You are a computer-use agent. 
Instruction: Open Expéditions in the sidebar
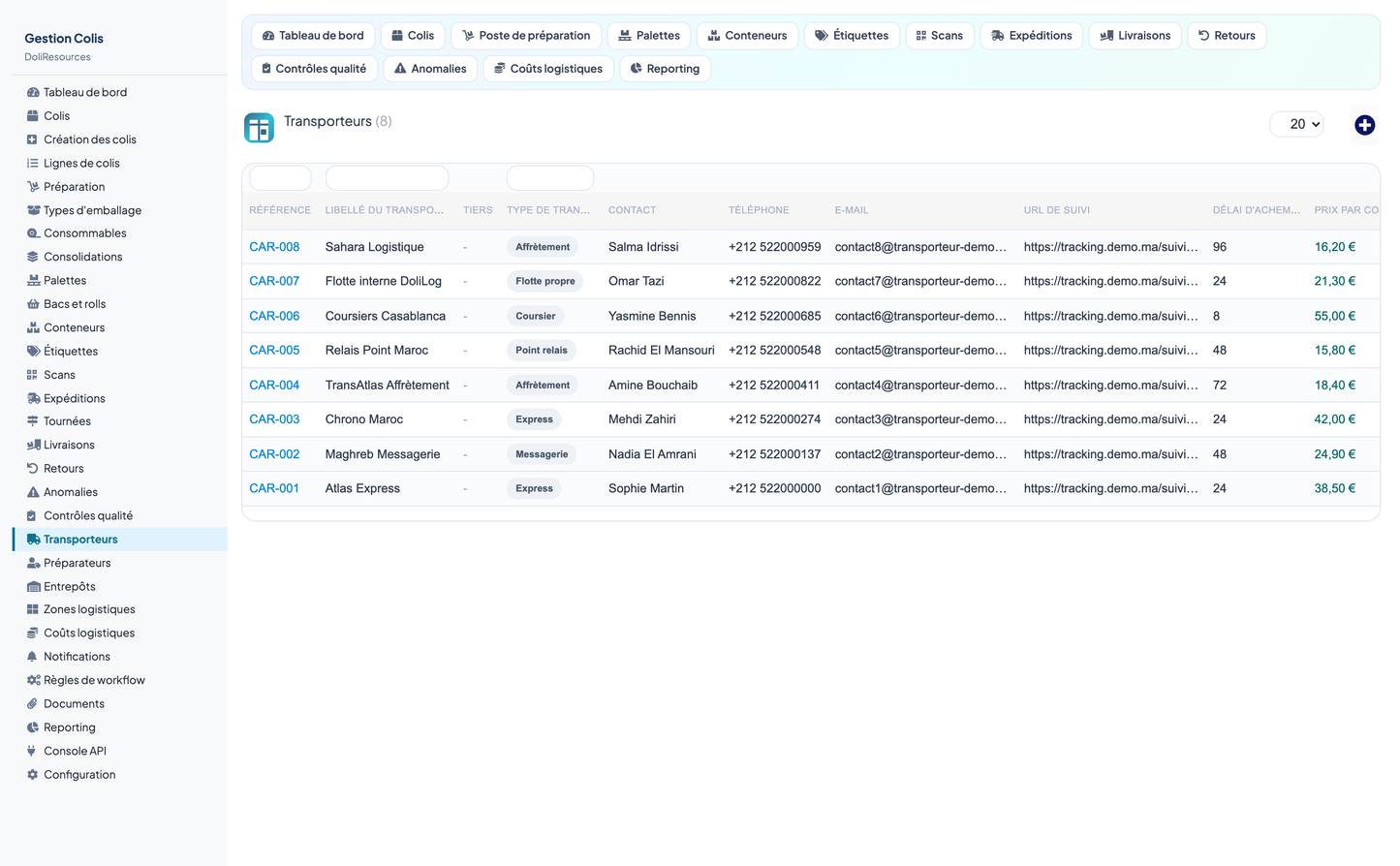[x=75, y=398]
